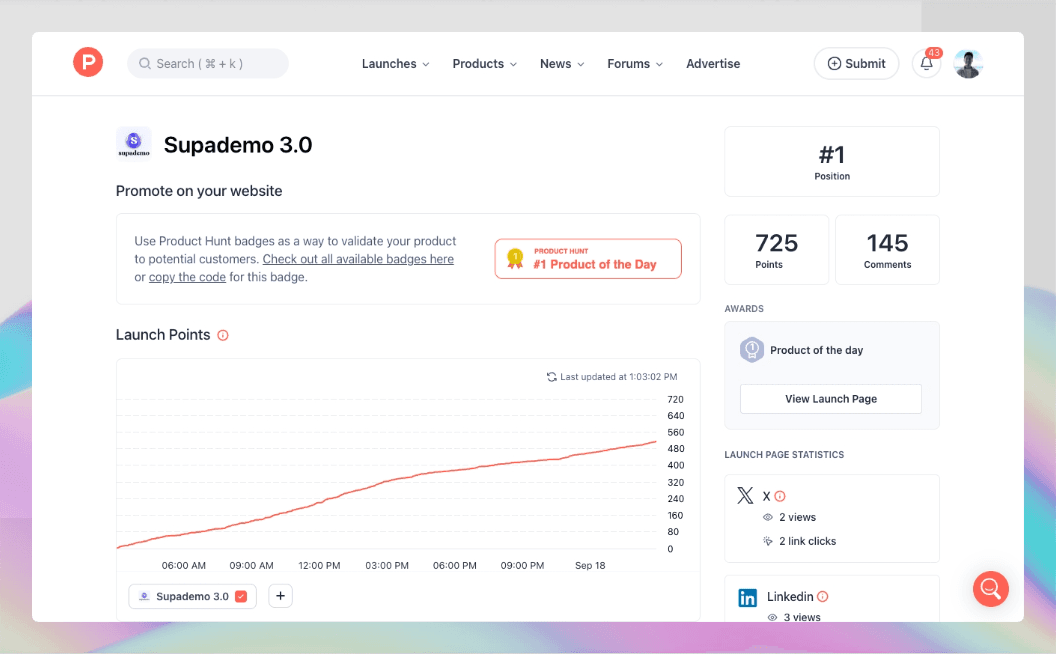The image size is (1056, 654).
Task: Click the X (Twitter) icon in launch statistics
Action: pos(745,495)
